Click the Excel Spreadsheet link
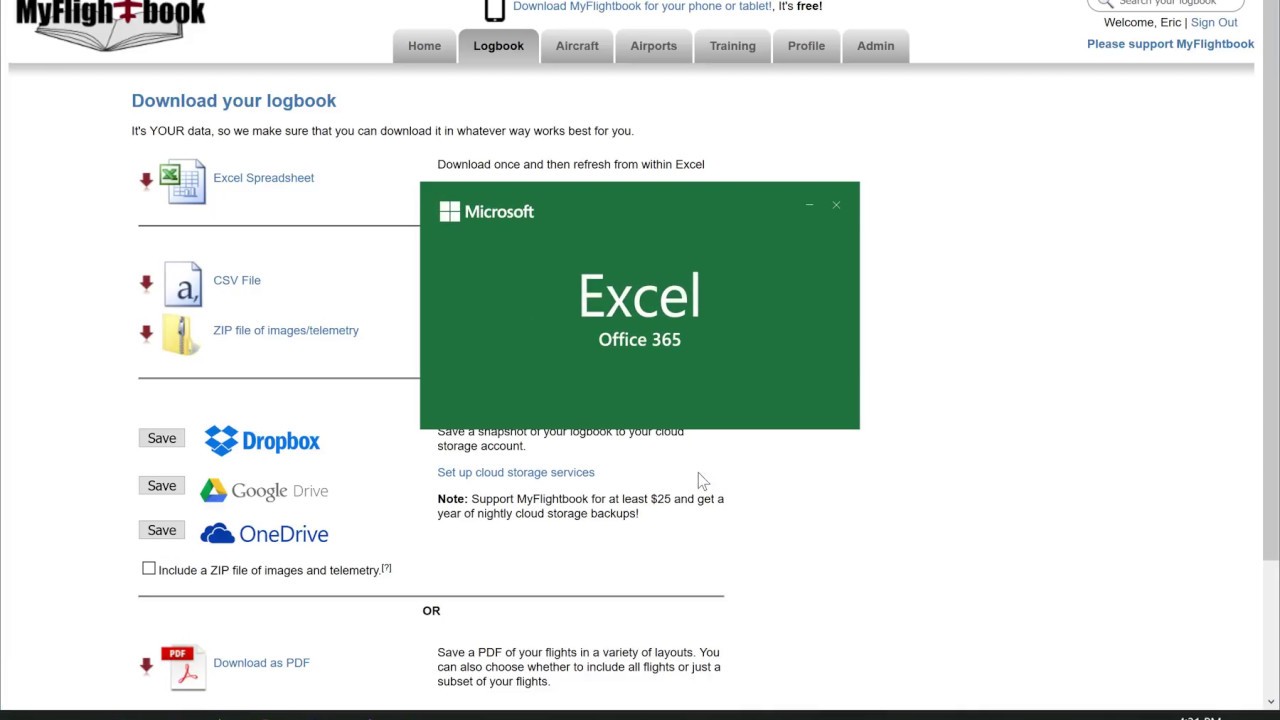This screenshot has width=1280, height=720. [x=263, y=178]
